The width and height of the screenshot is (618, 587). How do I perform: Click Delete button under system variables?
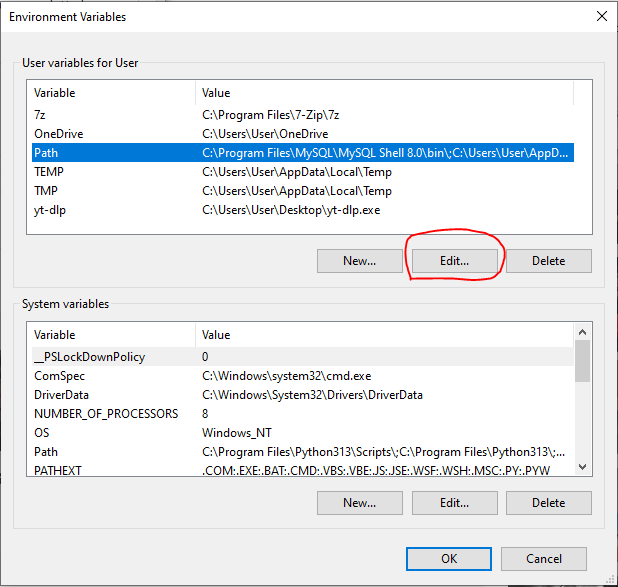pos(549,503)
